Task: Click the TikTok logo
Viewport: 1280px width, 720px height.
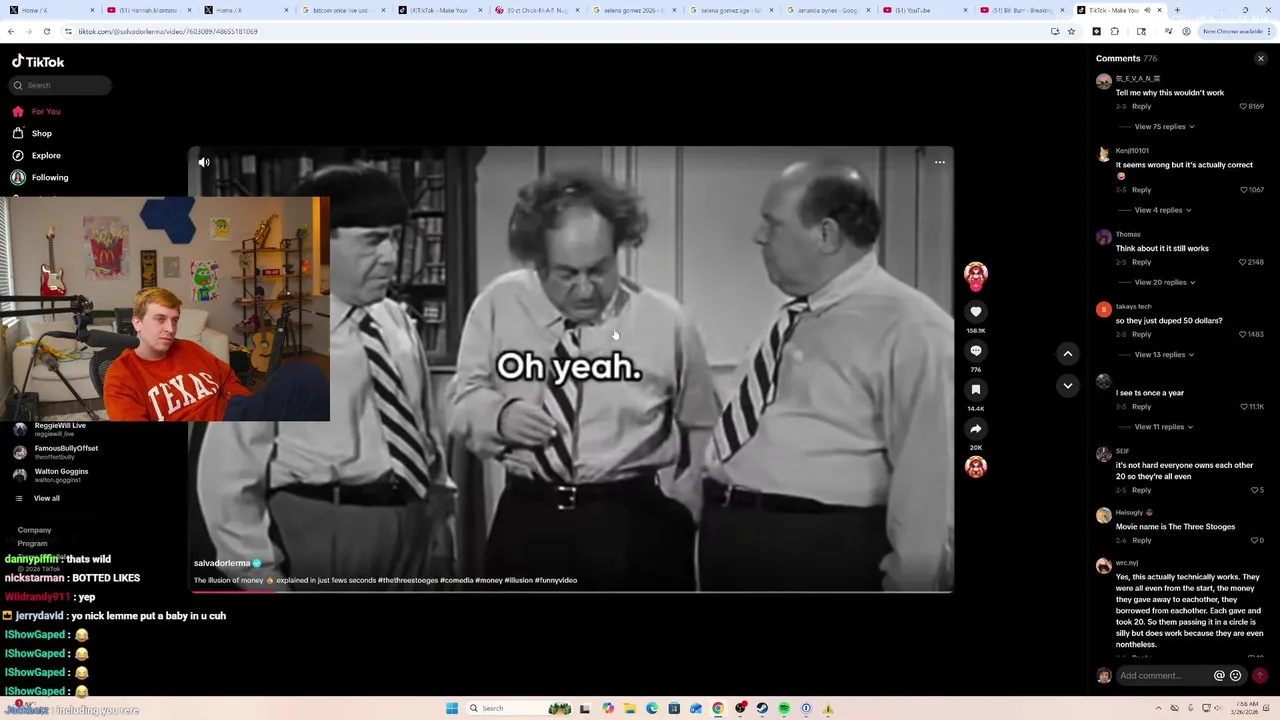Action: click(38, 61)
